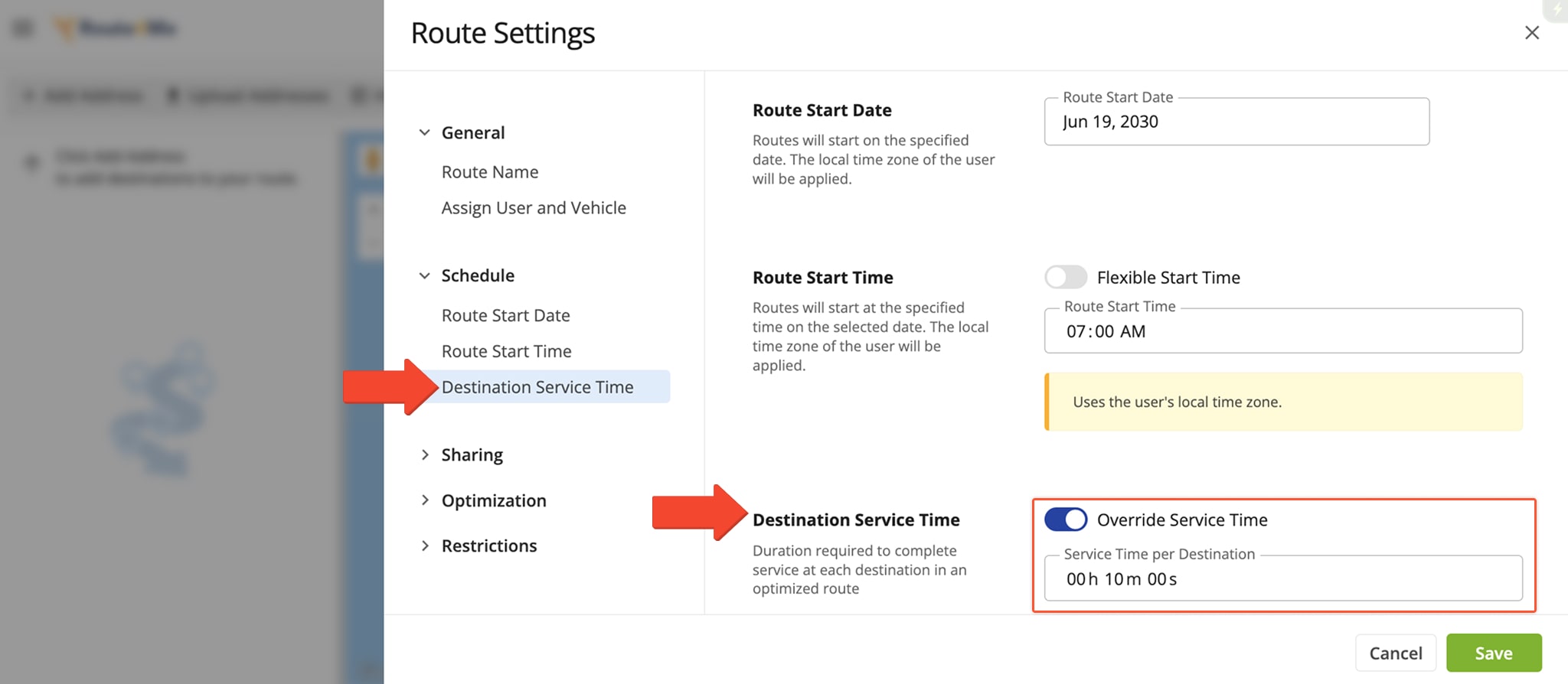Expand the Optimization section chevron

[x=425, y=500]
